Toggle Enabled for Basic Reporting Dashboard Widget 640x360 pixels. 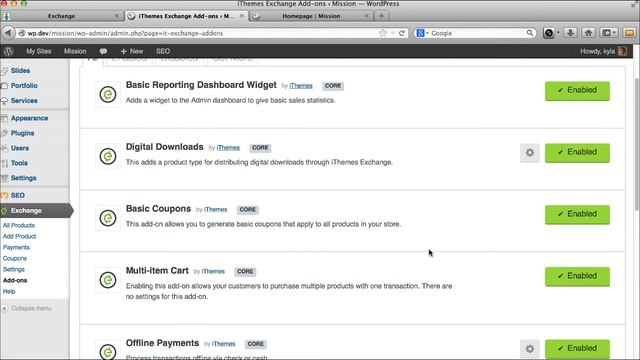(x=577, y=91)
